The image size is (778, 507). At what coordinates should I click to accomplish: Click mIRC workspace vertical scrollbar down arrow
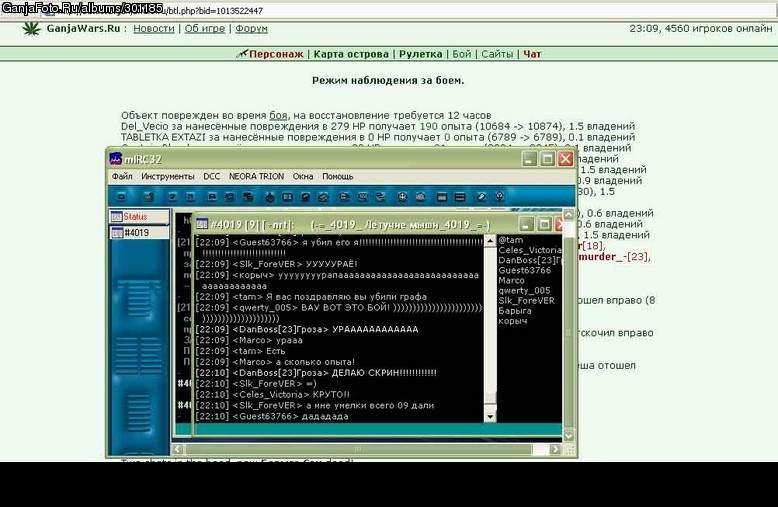point(569,436)
